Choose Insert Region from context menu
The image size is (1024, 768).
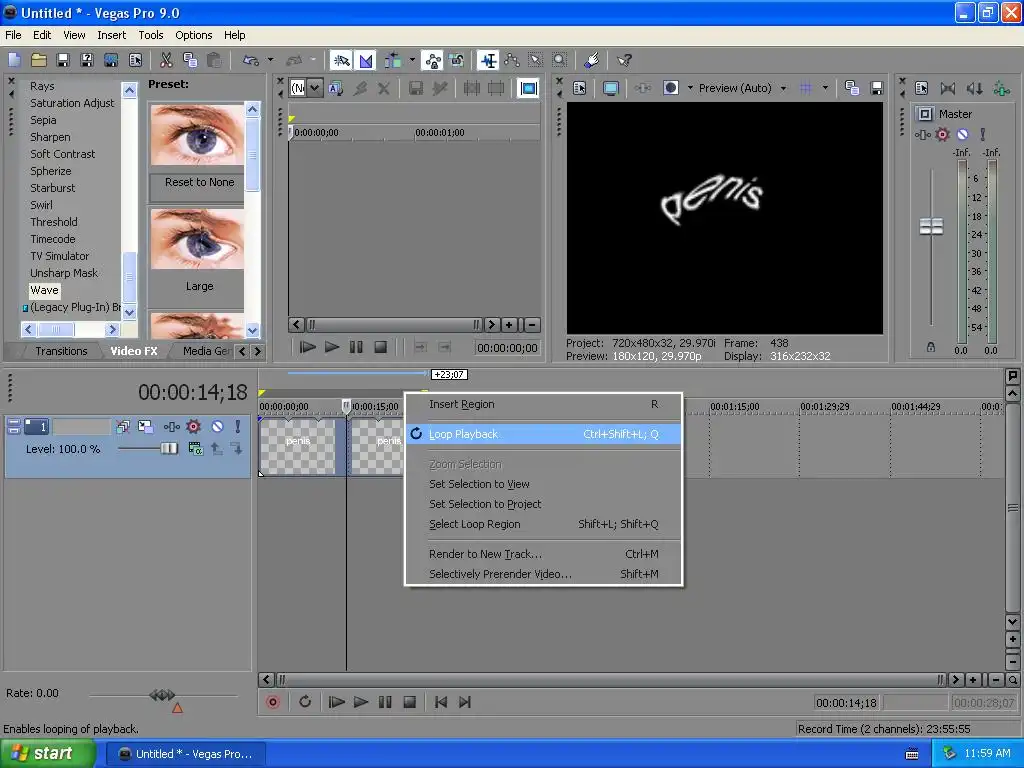[x=543, y=404]
